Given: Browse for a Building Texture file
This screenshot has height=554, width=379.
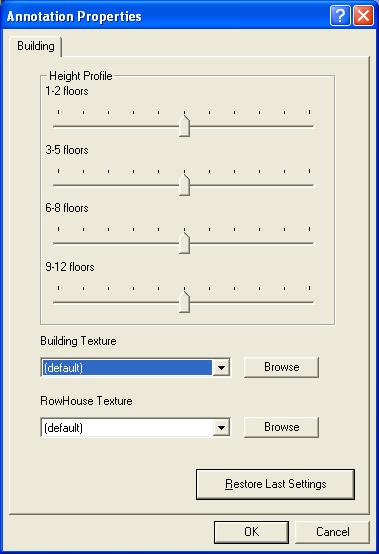Looking at the screenshot, I should pyautogui.click(x=282, y=367).
